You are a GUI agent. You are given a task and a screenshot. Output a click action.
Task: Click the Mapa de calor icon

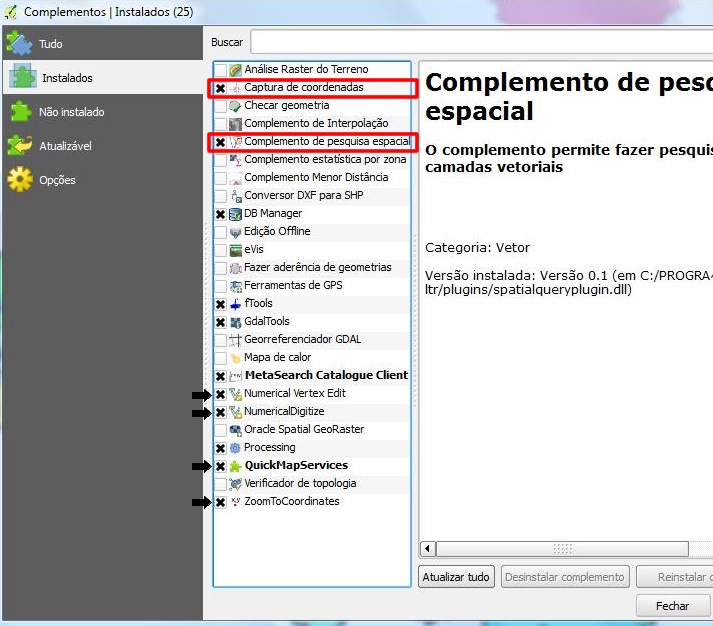click(x=235, y=358)
